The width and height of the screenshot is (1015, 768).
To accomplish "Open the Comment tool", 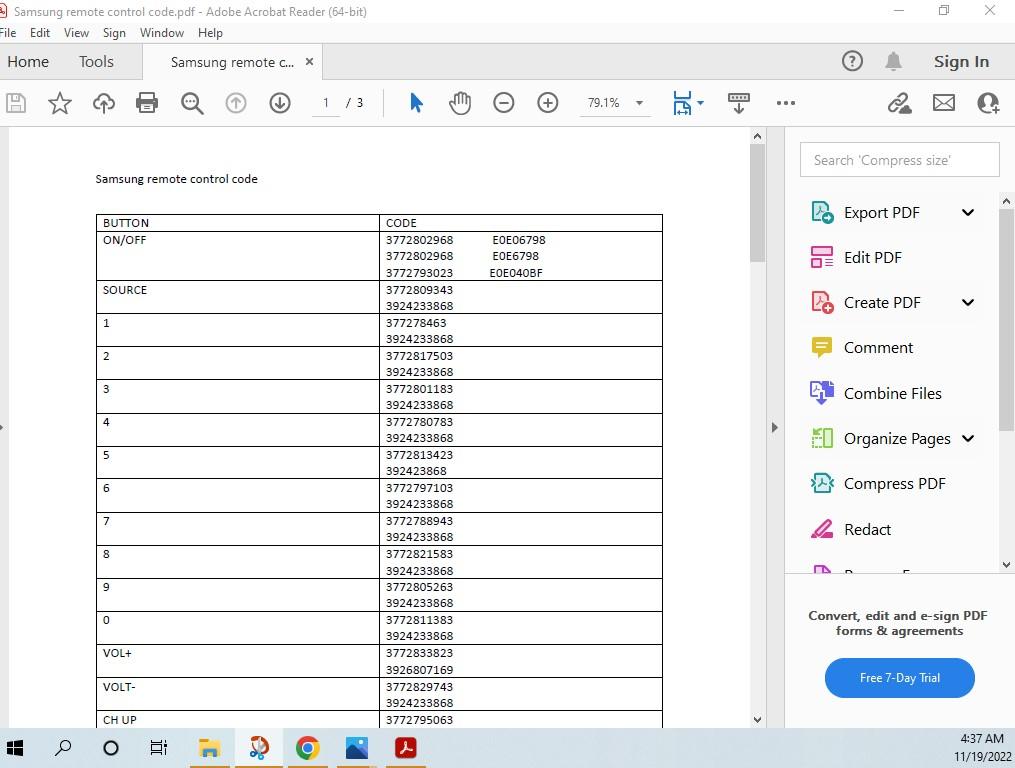I will [x=862, y=348].
